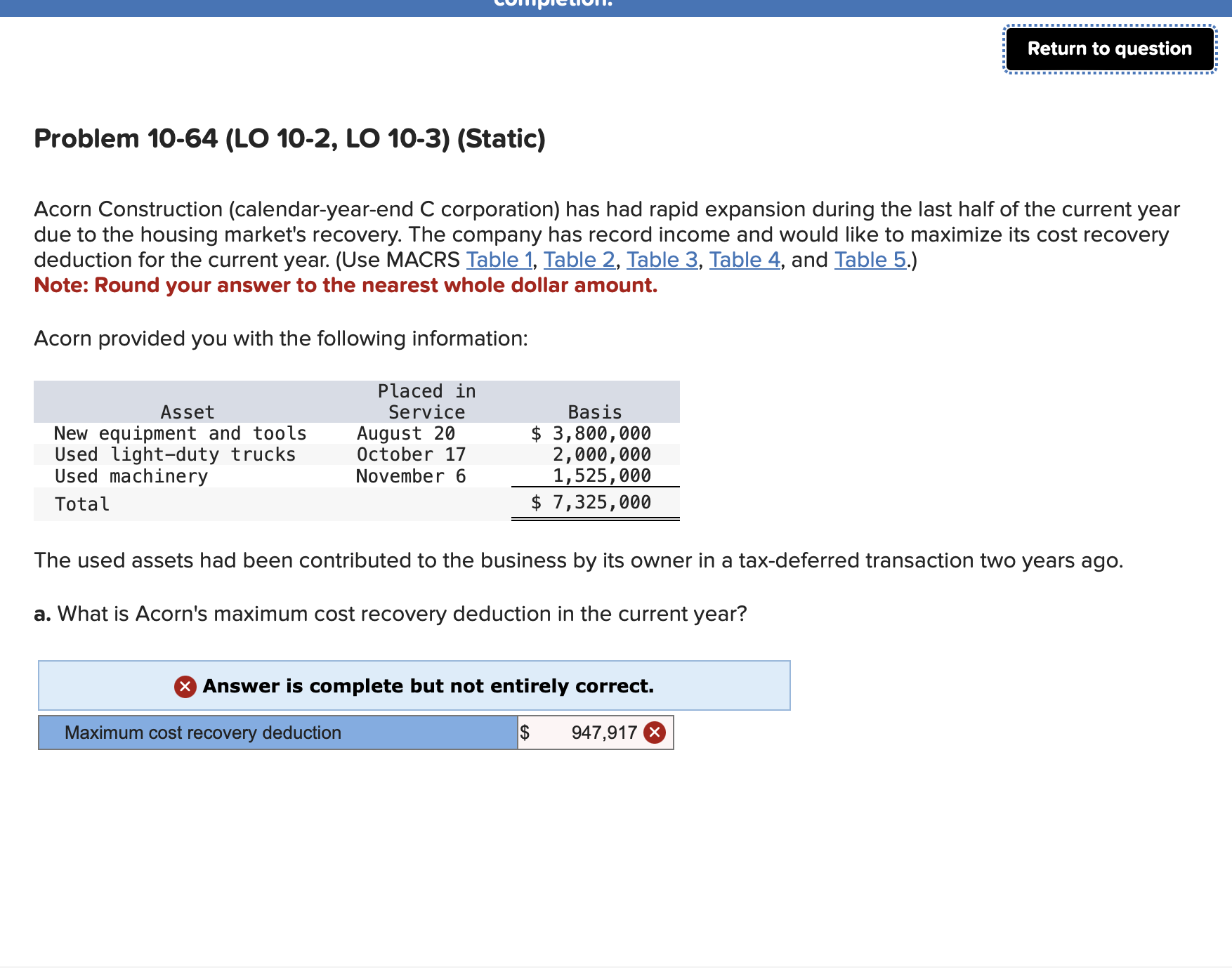Open the MACRS Table 3 link
The height and width of the screenshot is (972, 1232).
(661, 259)
